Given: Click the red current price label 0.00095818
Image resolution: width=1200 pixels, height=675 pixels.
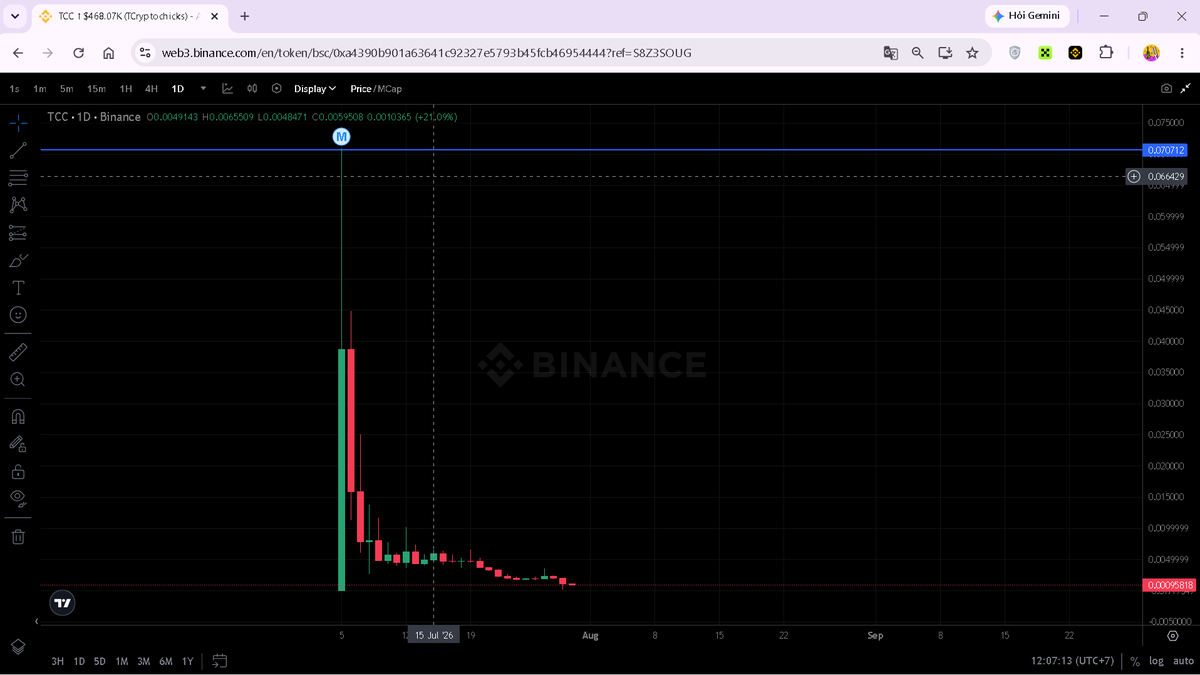Looking at the screenshot, I should 1168,585.
